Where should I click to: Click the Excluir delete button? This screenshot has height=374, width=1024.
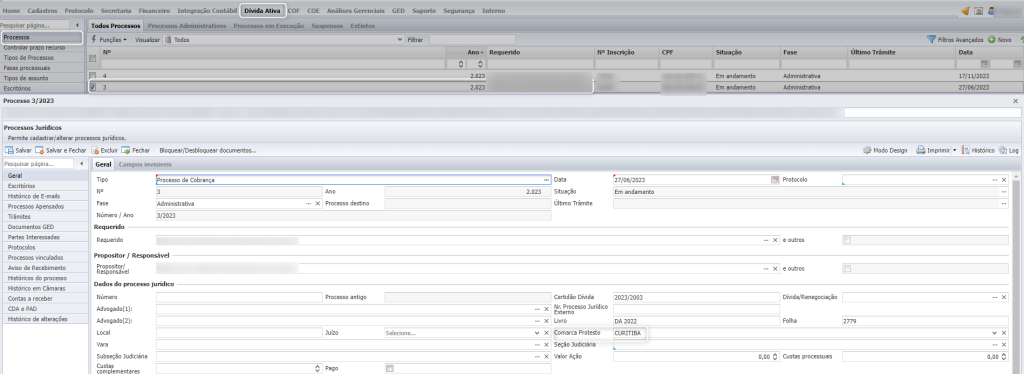point(104,150)
